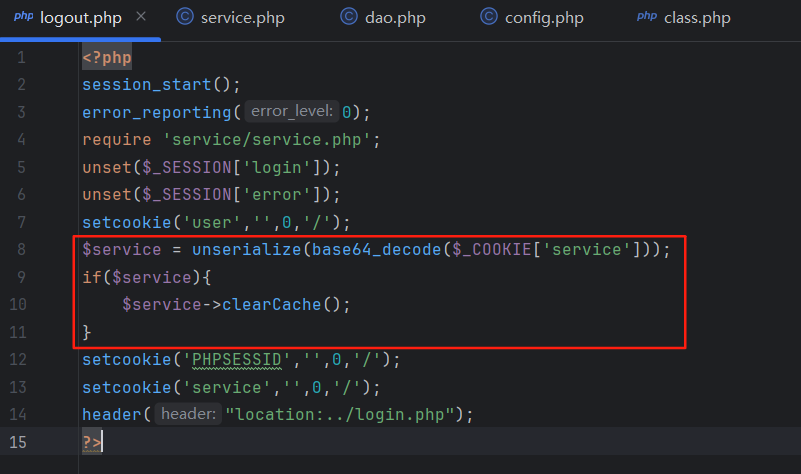Click the 'service/service.php' string
Image resolution: width=801 pixels, height=474 pixels.
point(267,139)
